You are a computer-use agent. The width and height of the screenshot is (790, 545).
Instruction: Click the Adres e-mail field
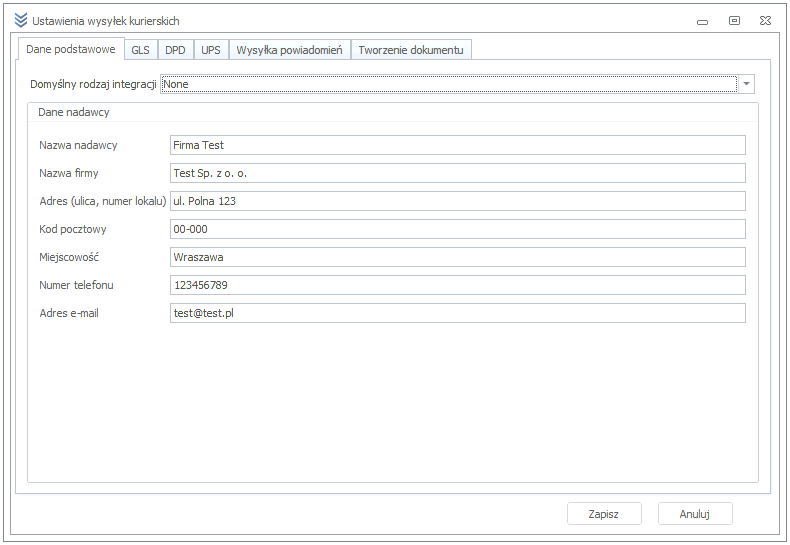click(x=458, y=313)
